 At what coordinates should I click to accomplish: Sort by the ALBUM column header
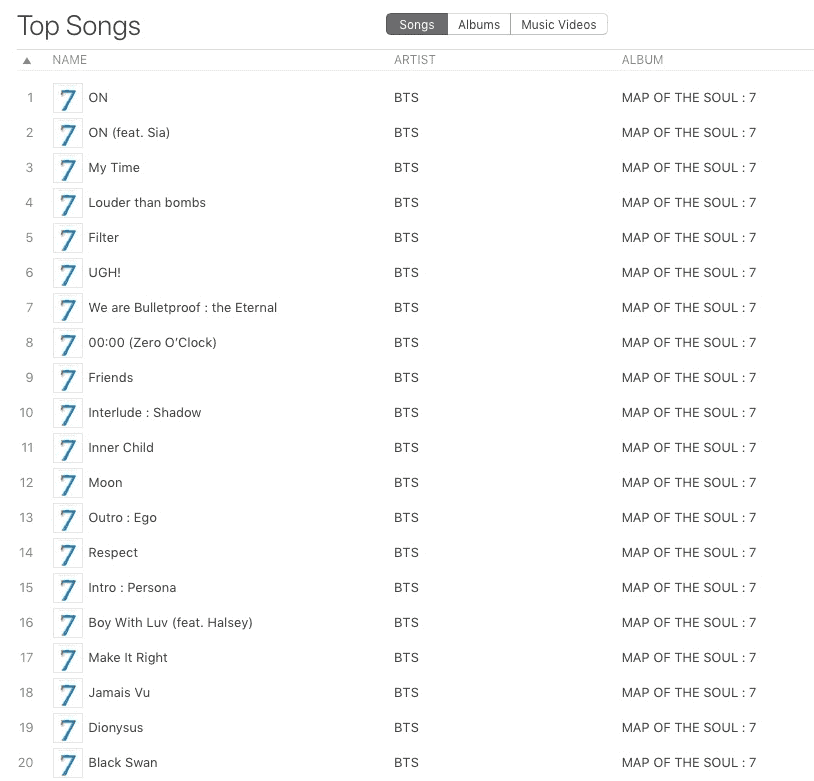(642, 60)
